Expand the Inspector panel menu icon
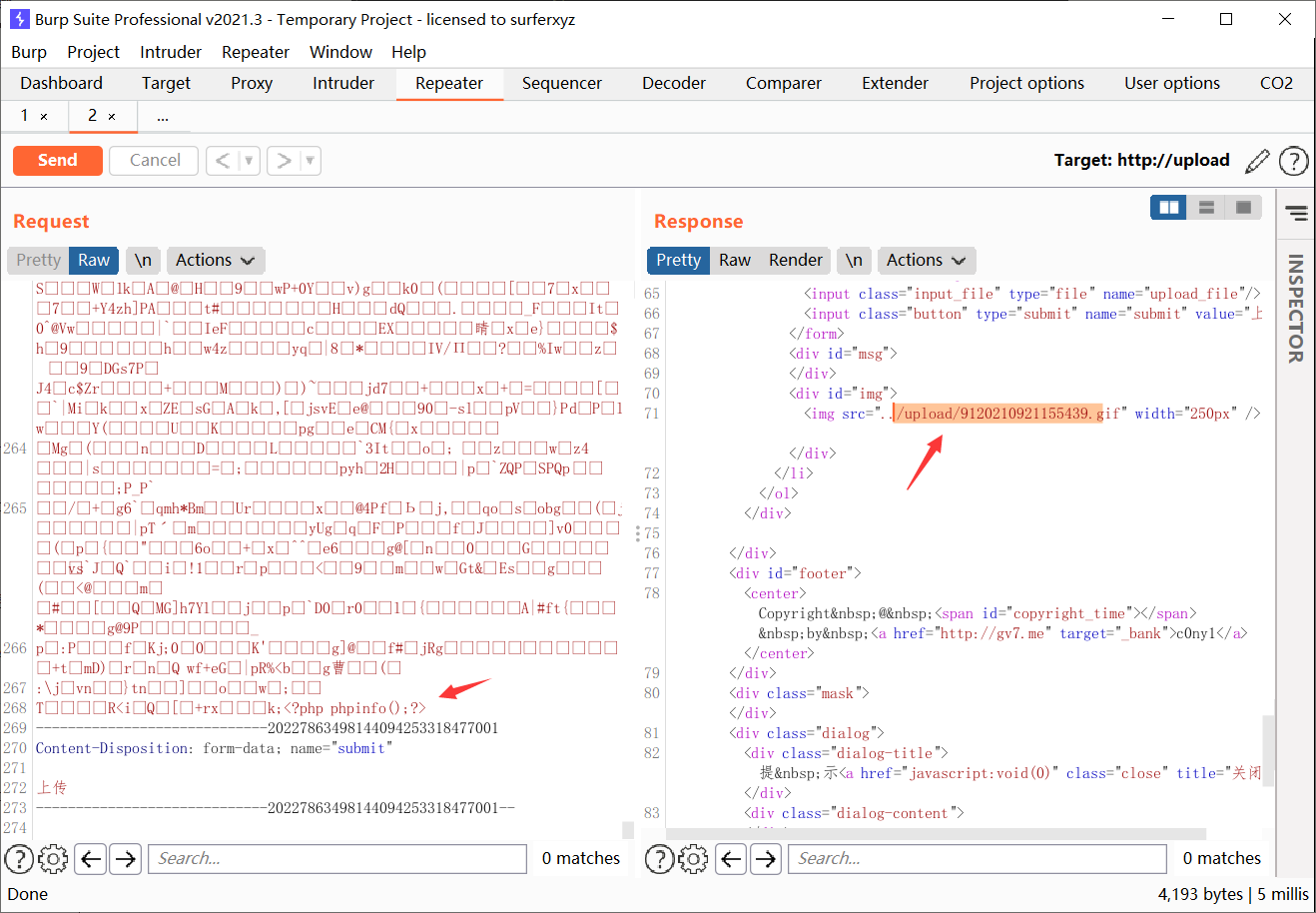 [x=1296, y=213]
